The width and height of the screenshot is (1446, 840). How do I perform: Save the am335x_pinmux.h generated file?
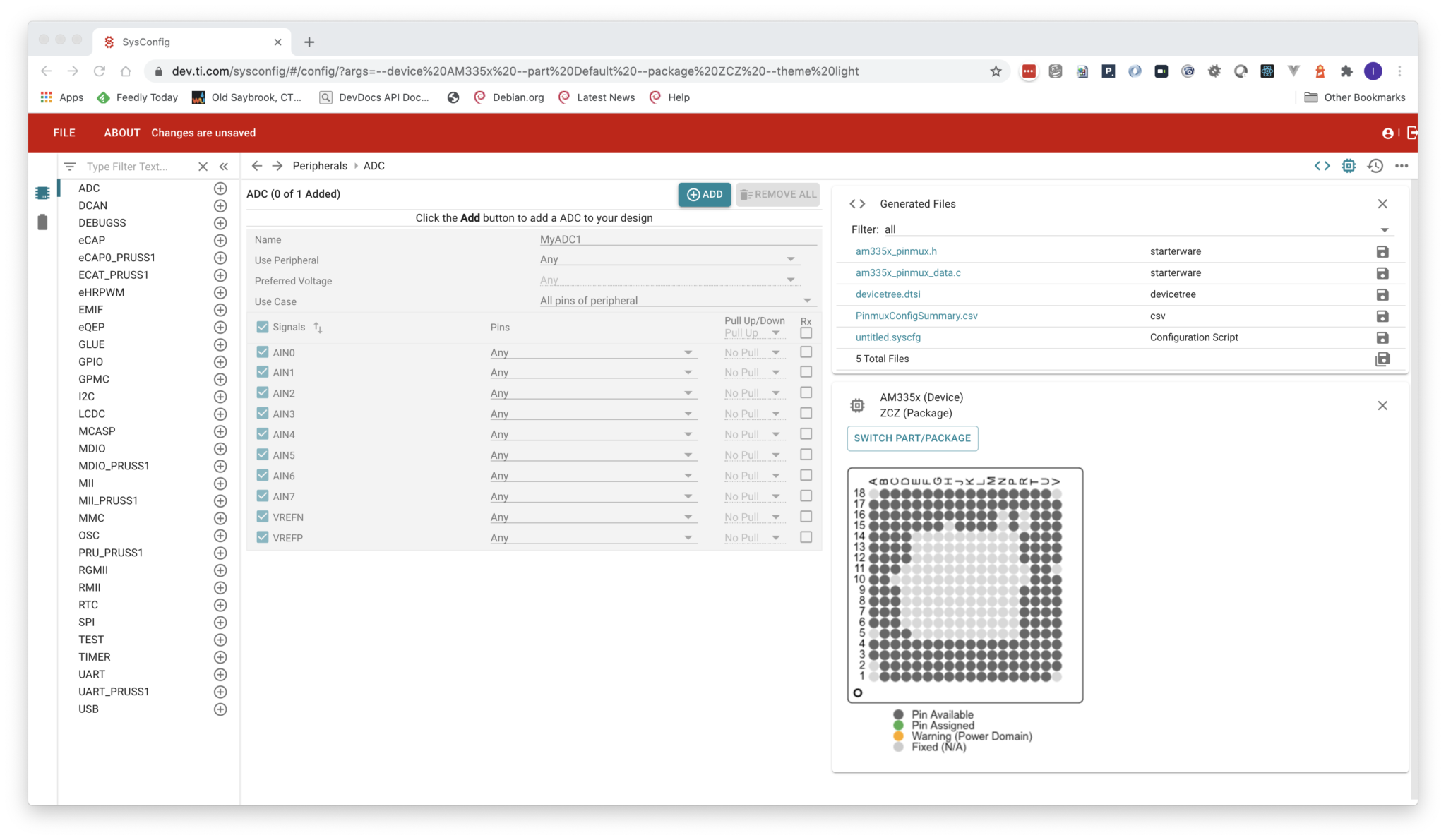pyautogui.click(x=1382, y=251)
